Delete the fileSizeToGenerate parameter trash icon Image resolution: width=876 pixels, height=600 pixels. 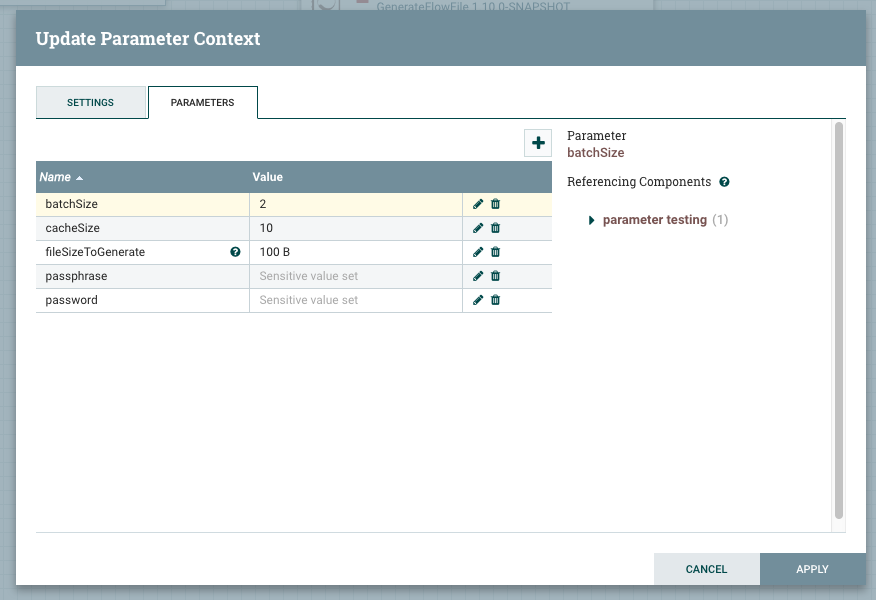(x=496, y=253)
